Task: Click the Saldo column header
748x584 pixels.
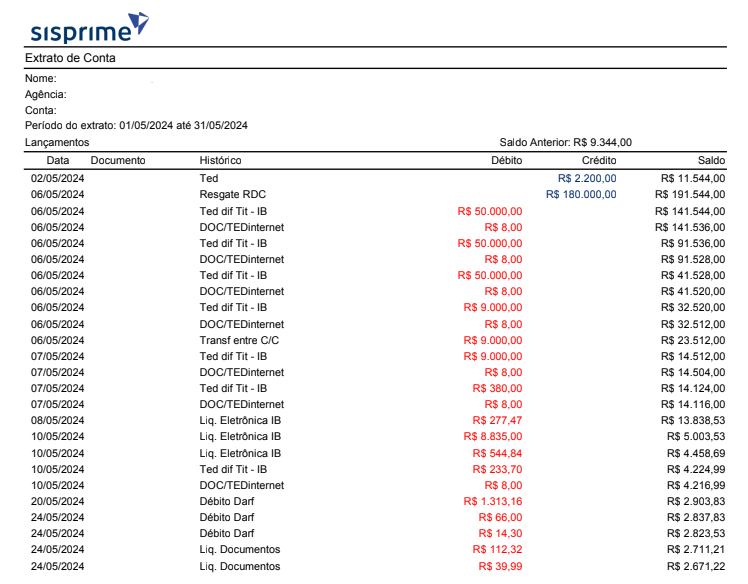Action: (x=711, y=160)
